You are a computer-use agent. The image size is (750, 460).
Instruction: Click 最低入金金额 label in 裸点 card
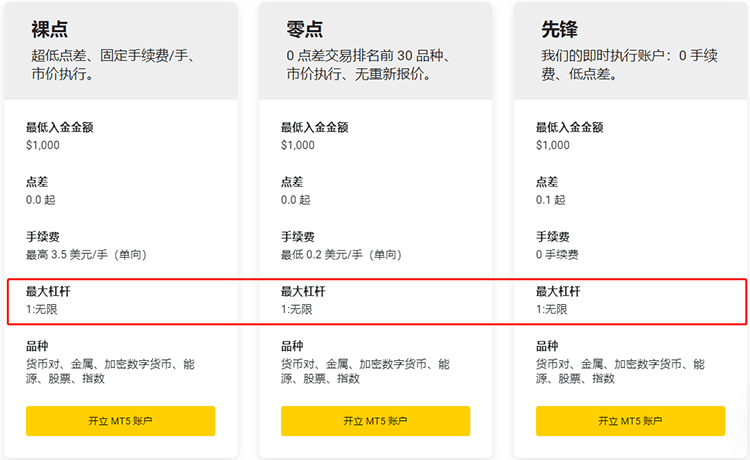click(x=60, y=127)
